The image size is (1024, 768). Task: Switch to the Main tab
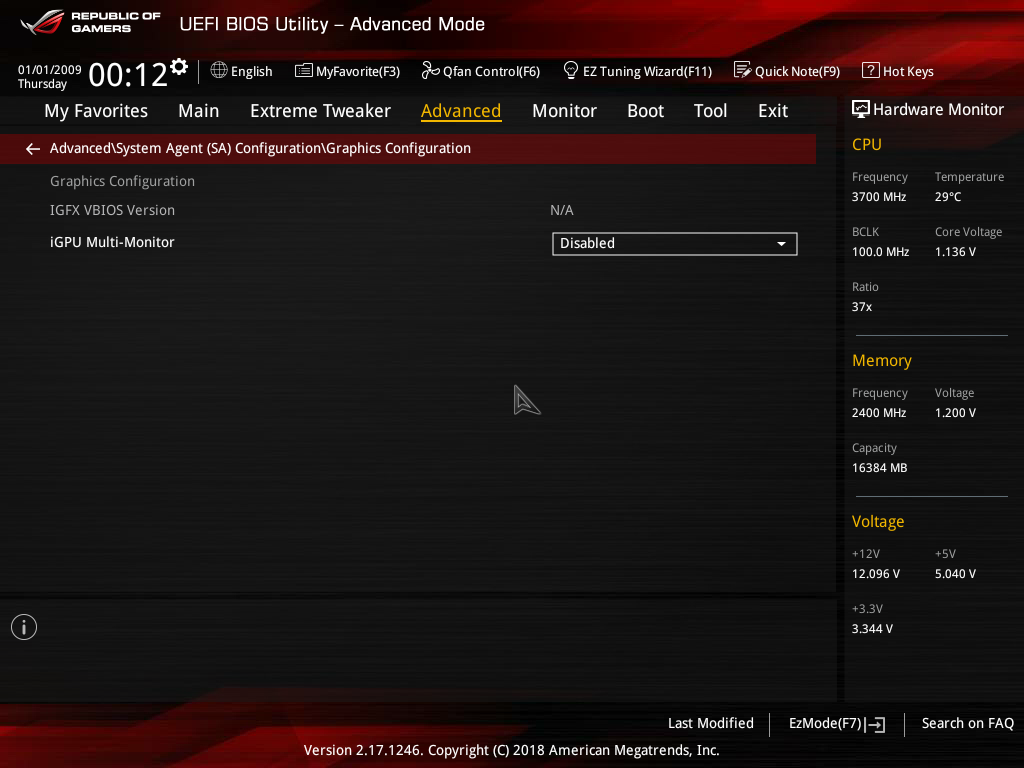[x=199, y=111]
